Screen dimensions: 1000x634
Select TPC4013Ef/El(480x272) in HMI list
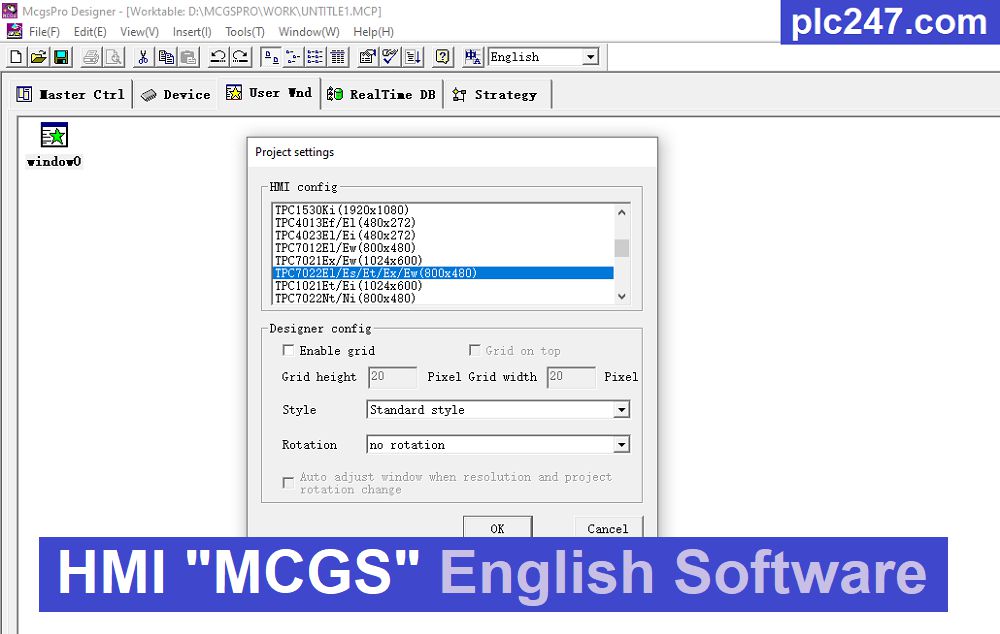(443, 223)
